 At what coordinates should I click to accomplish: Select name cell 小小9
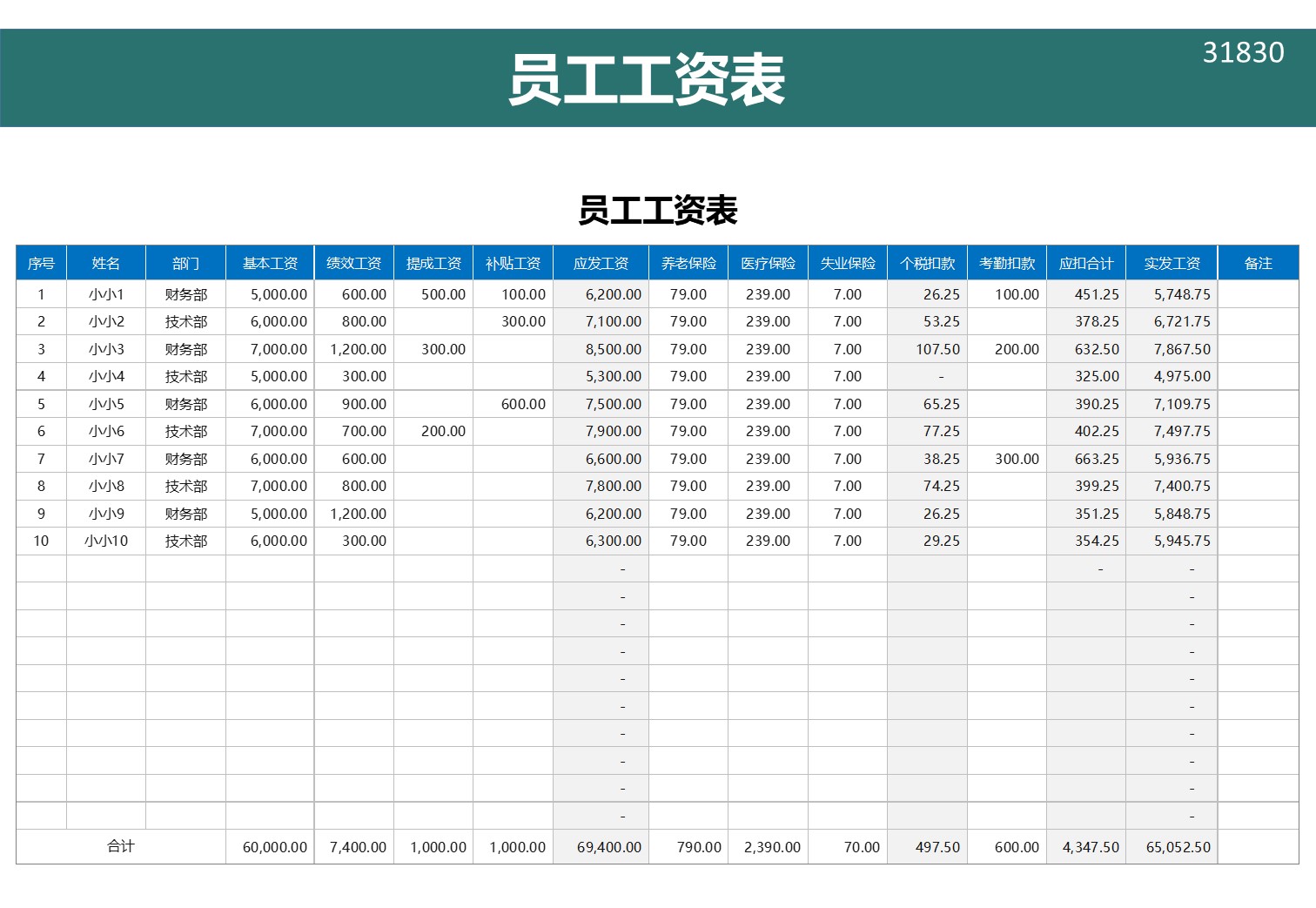tap(106, 514)
